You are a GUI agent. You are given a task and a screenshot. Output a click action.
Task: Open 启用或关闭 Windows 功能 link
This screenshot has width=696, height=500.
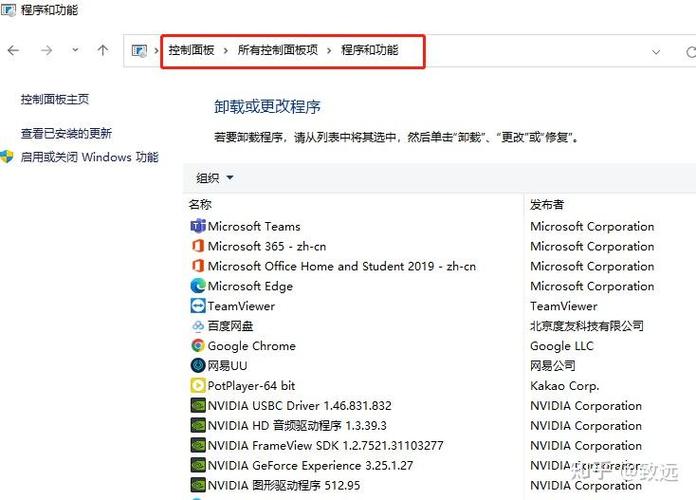(x=89, y=157)
